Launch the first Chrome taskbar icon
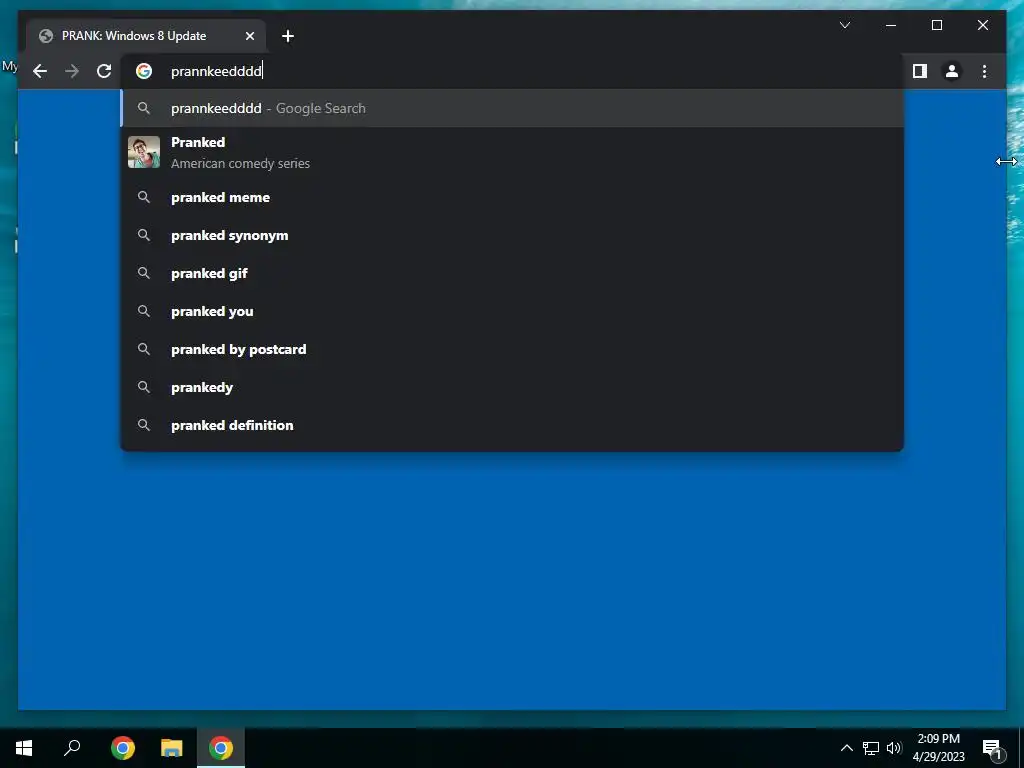This screenshot has height=768, width=1024. pyautogui.click(x=123, y=748)
